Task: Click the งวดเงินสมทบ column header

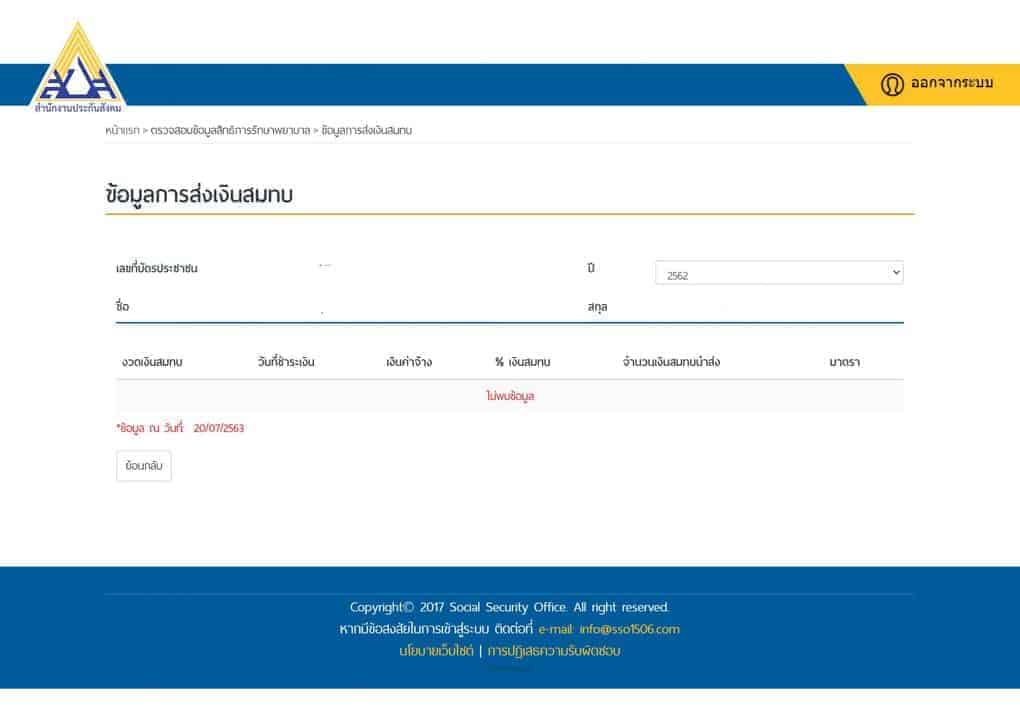Action: [x=152, y=362]
